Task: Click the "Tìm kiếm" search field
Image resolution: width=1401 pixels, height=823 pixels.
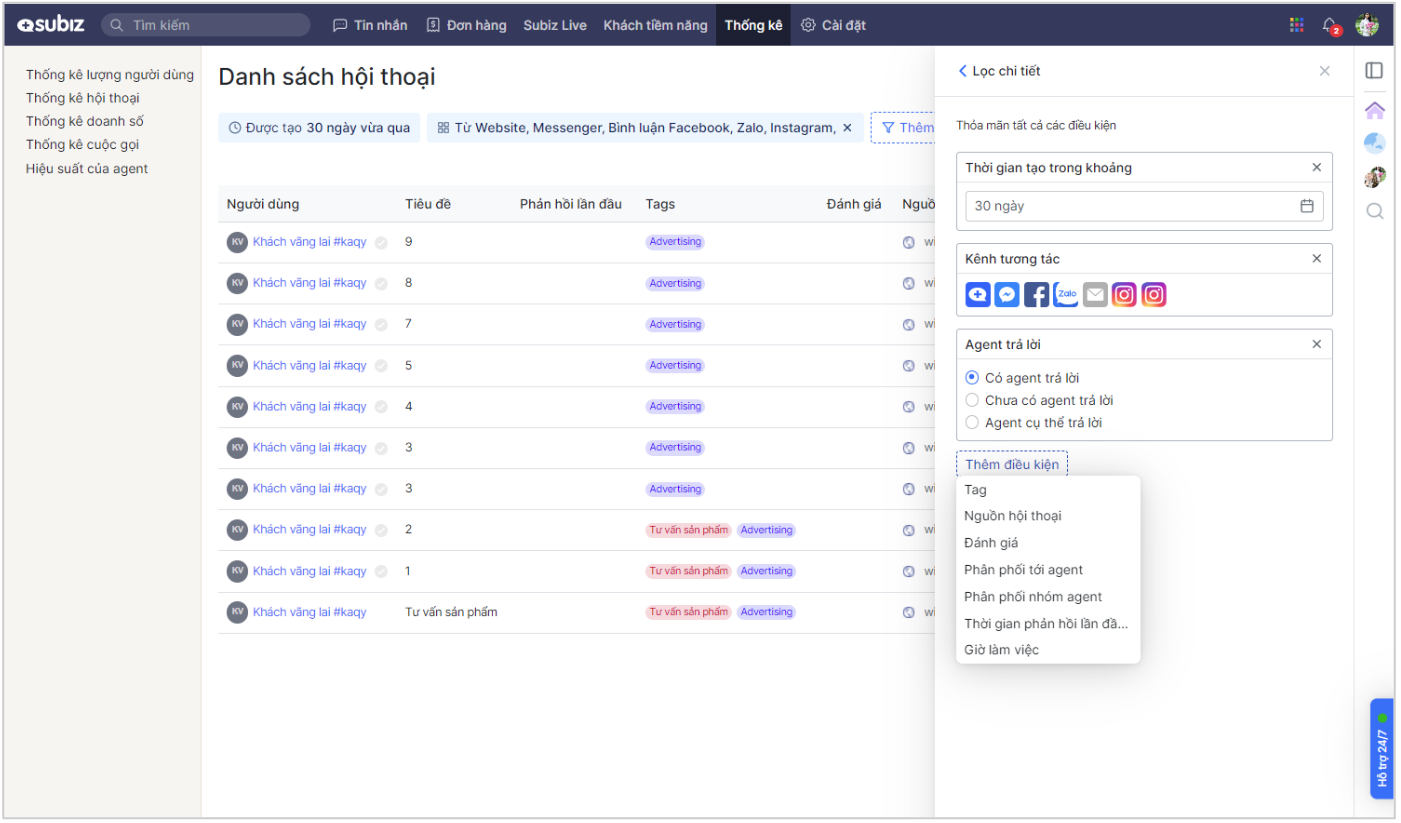Action: pos(206,25)
